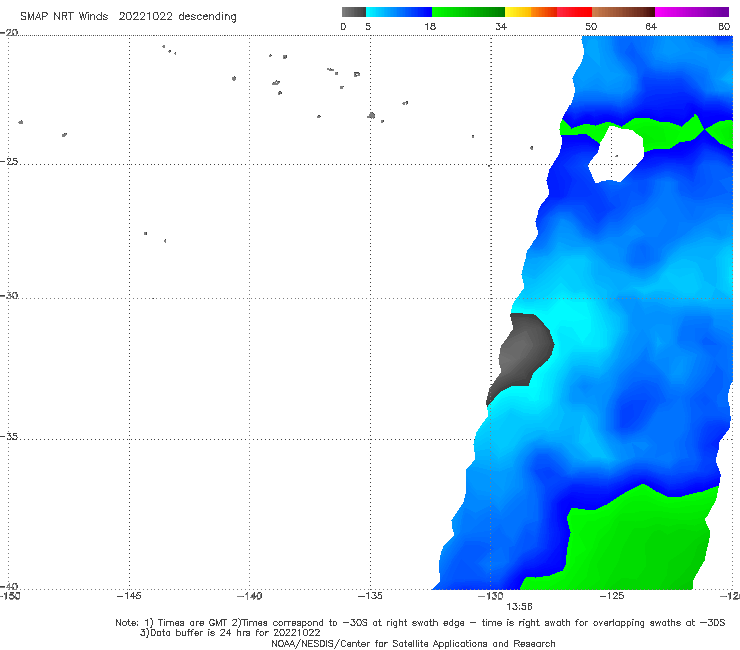
Task: Click the longitude label '-125'
Action: [612, 596]
